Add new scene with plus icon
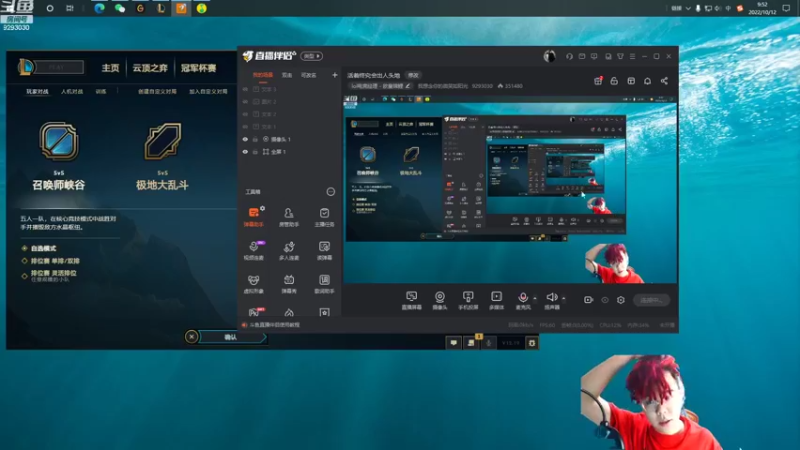Viewport: 800px width, 450px height. point(335,75)
